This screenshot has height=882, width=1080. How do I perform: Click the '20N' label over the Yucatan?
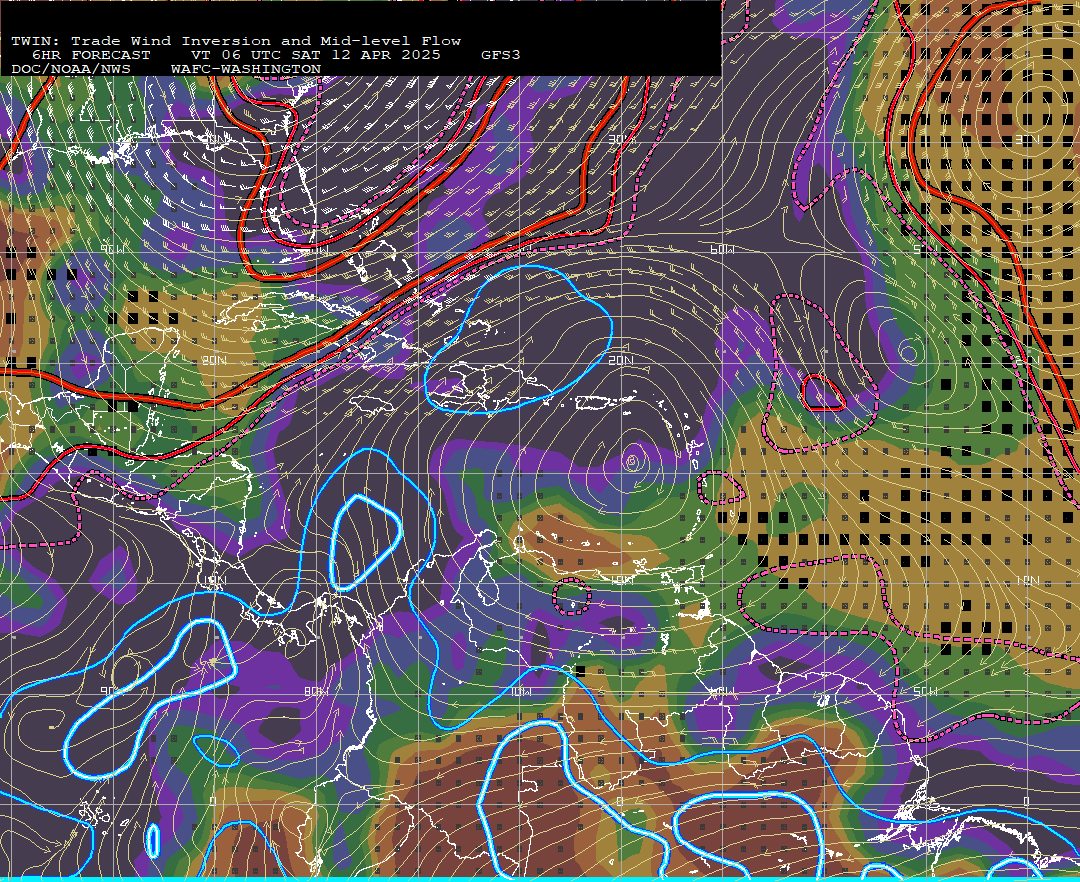tap(214, 360)
